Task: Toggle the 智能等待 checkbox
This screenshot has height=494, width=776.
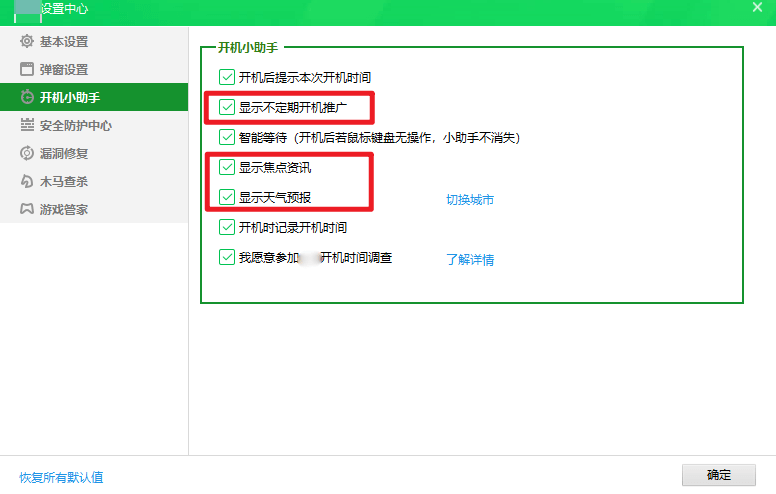Action: click(x=227, y=137)
